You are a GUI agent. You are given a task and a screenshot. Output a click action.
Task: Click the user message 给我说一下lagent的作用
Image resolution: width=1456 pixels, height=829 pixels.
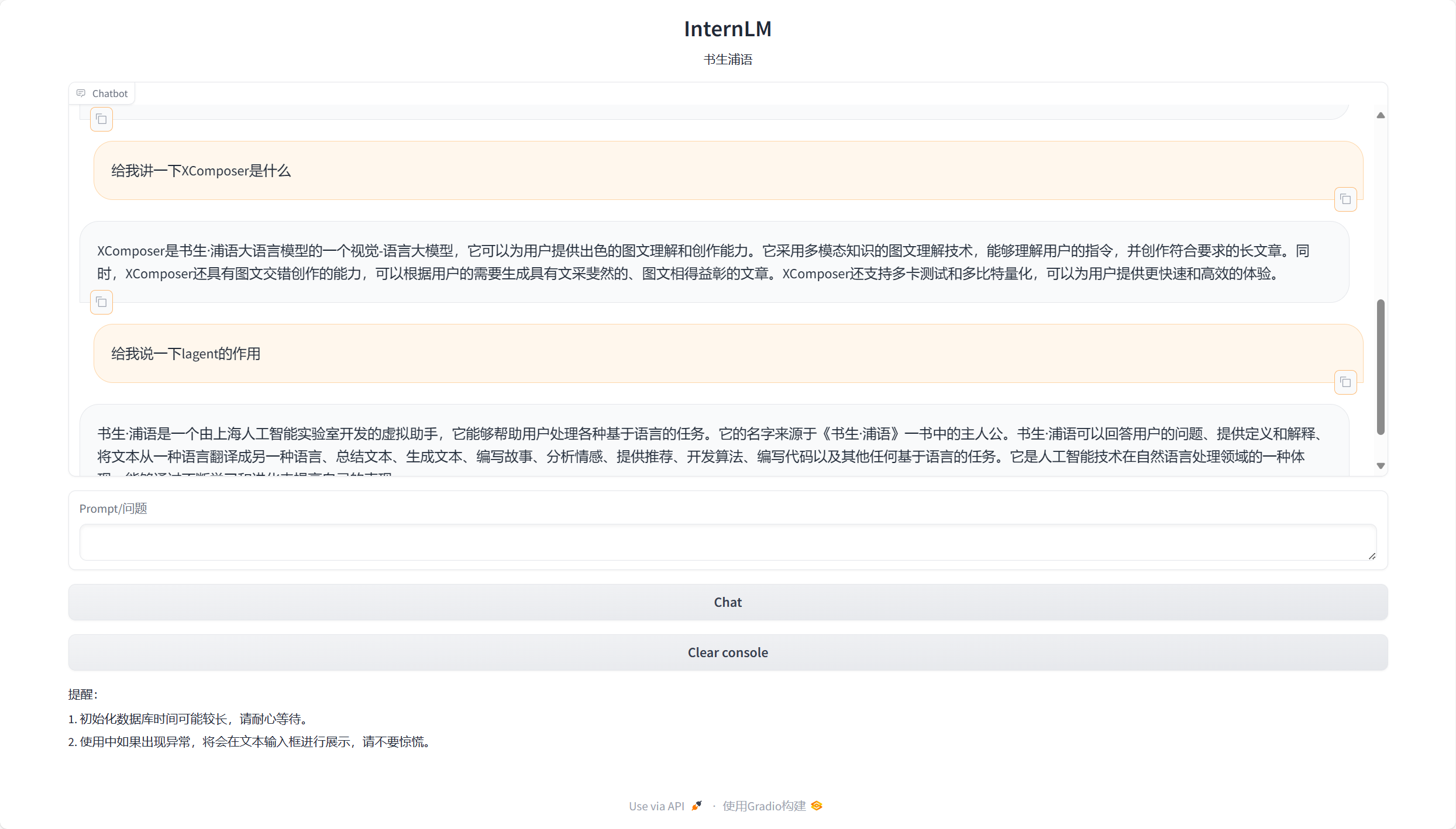(185, 354)
